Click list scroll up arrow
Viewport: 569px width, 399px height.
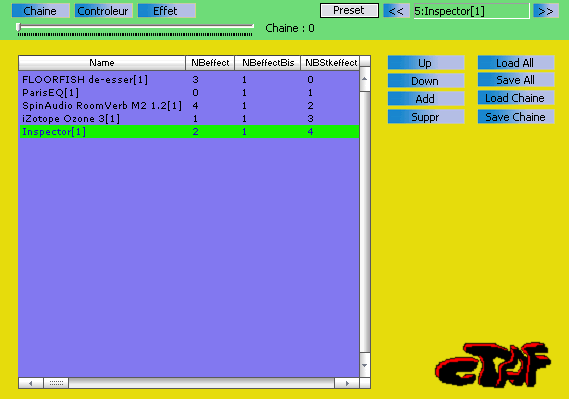click(365, 79)
